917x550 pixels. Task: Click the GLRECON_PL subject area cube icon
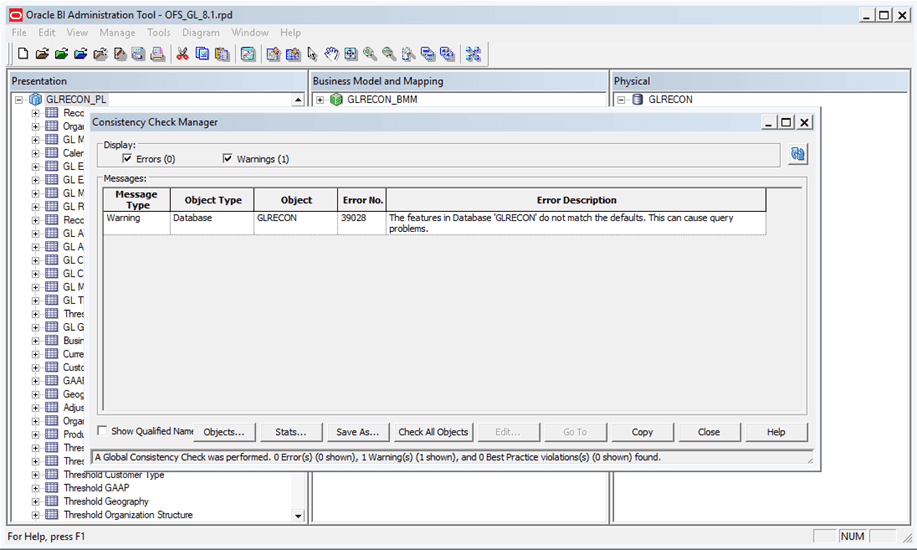36,99
